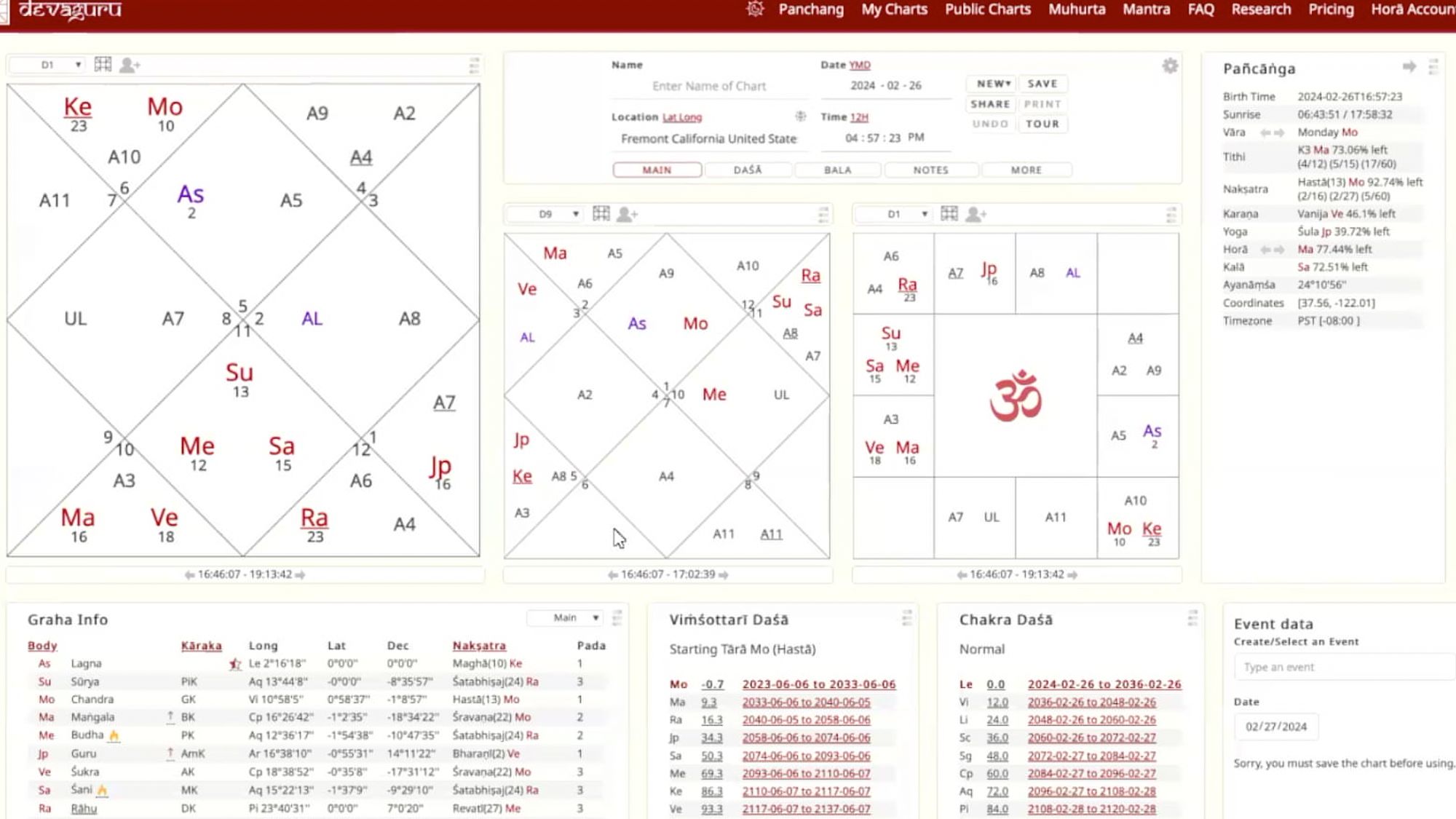Click the BALA tab in chart panel
This screenshot has width=1456, height=819.
coord(838,170)
